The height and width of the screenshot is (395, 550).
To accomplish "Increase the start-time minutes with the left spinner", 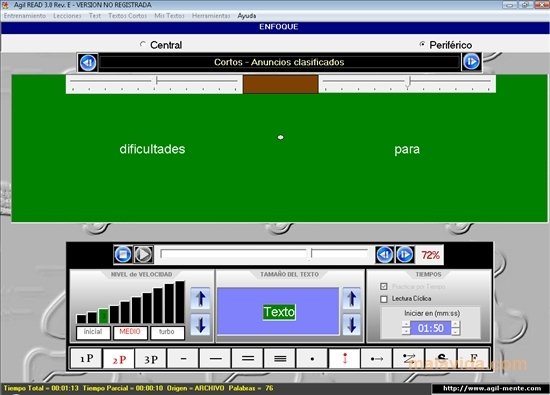I will coord(406,324).
